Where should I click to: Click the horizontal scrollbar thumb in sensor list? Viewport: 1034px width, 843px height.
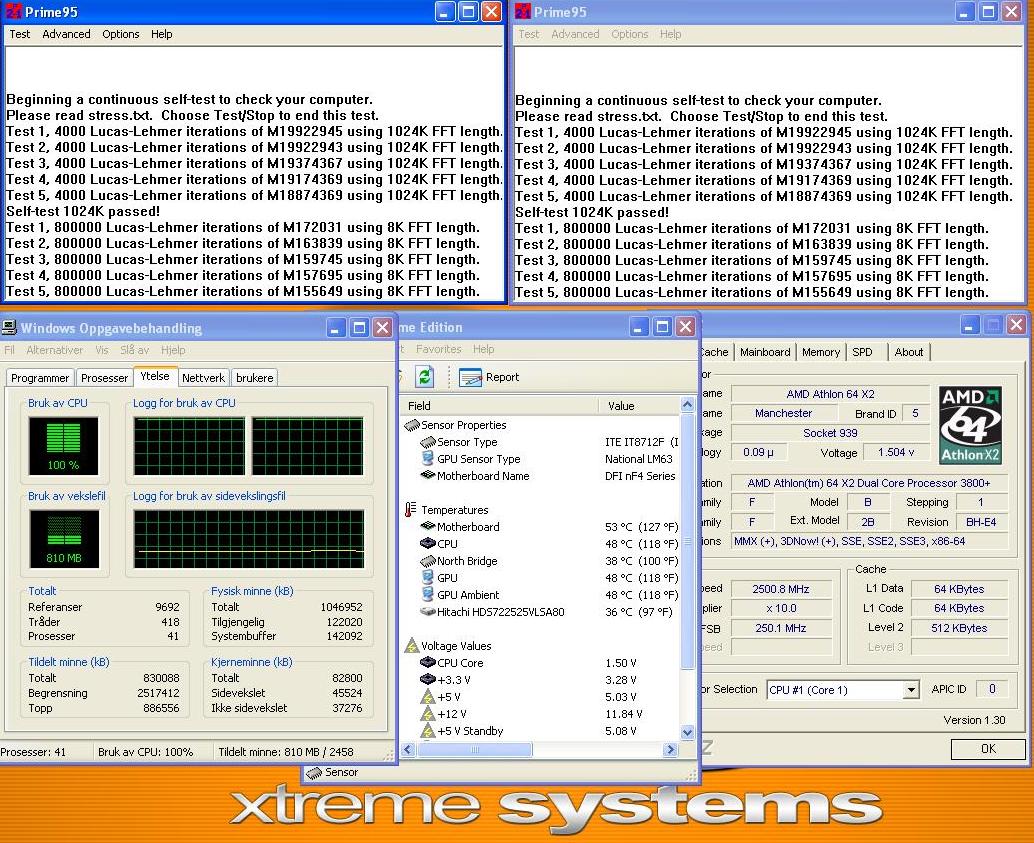pos(474,749)
